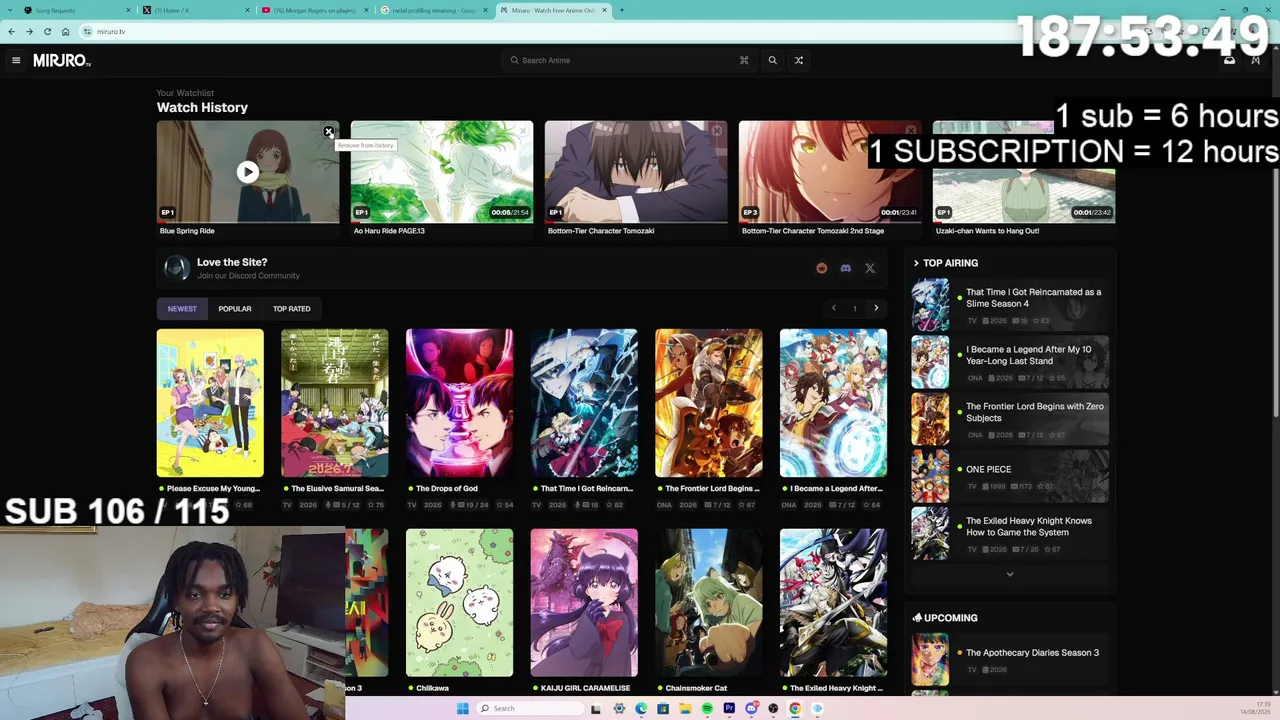Go to browser home page

(x=65, y=31)
